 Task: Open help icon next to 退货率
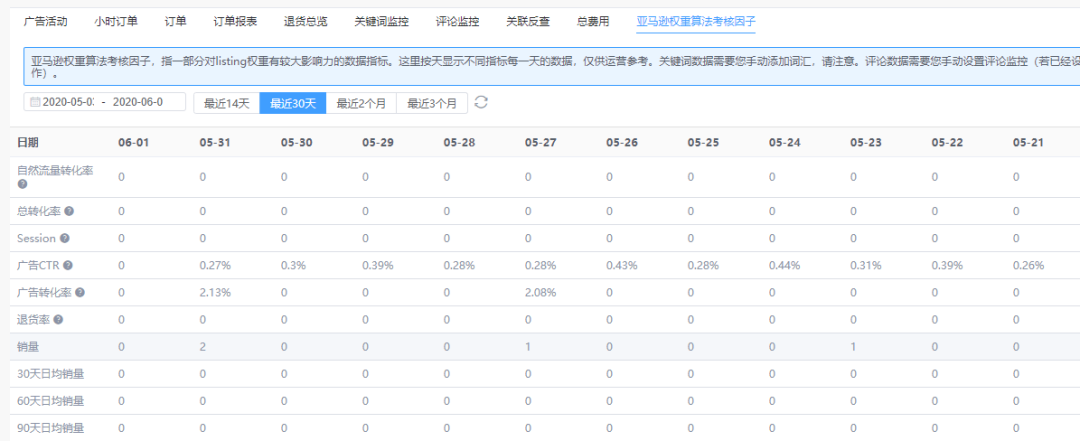pyautogui.click(x=58, y=320)
